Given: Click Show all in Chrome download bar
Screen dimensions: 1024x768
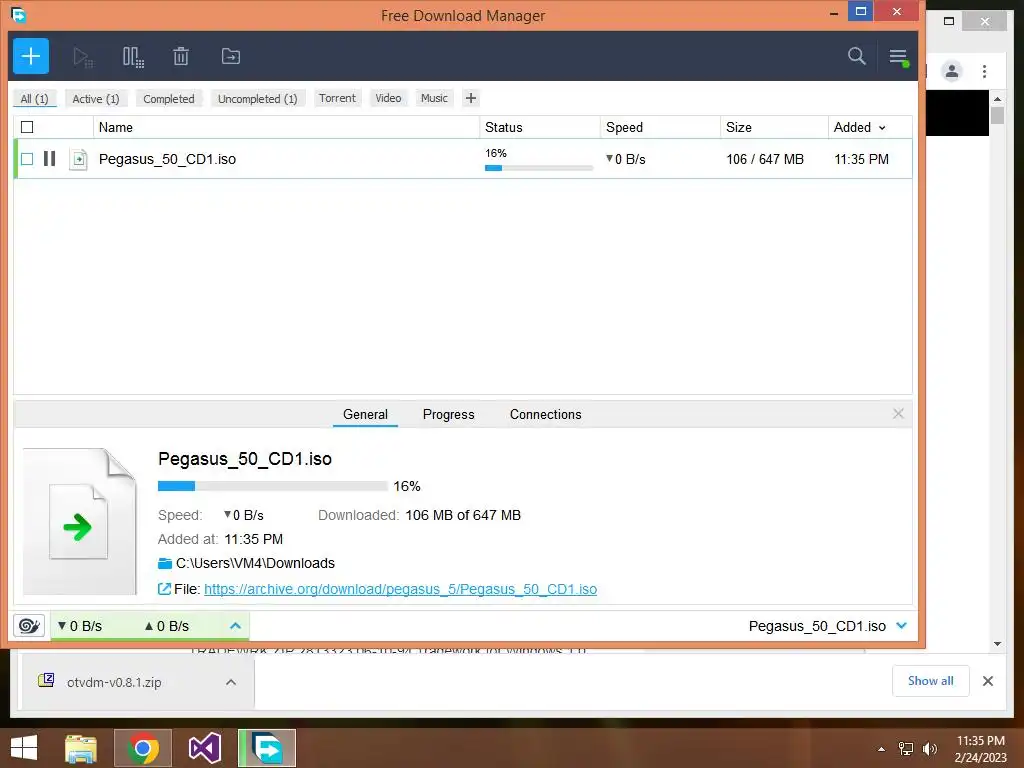Looking at the screenshot, I should [931, 680].
